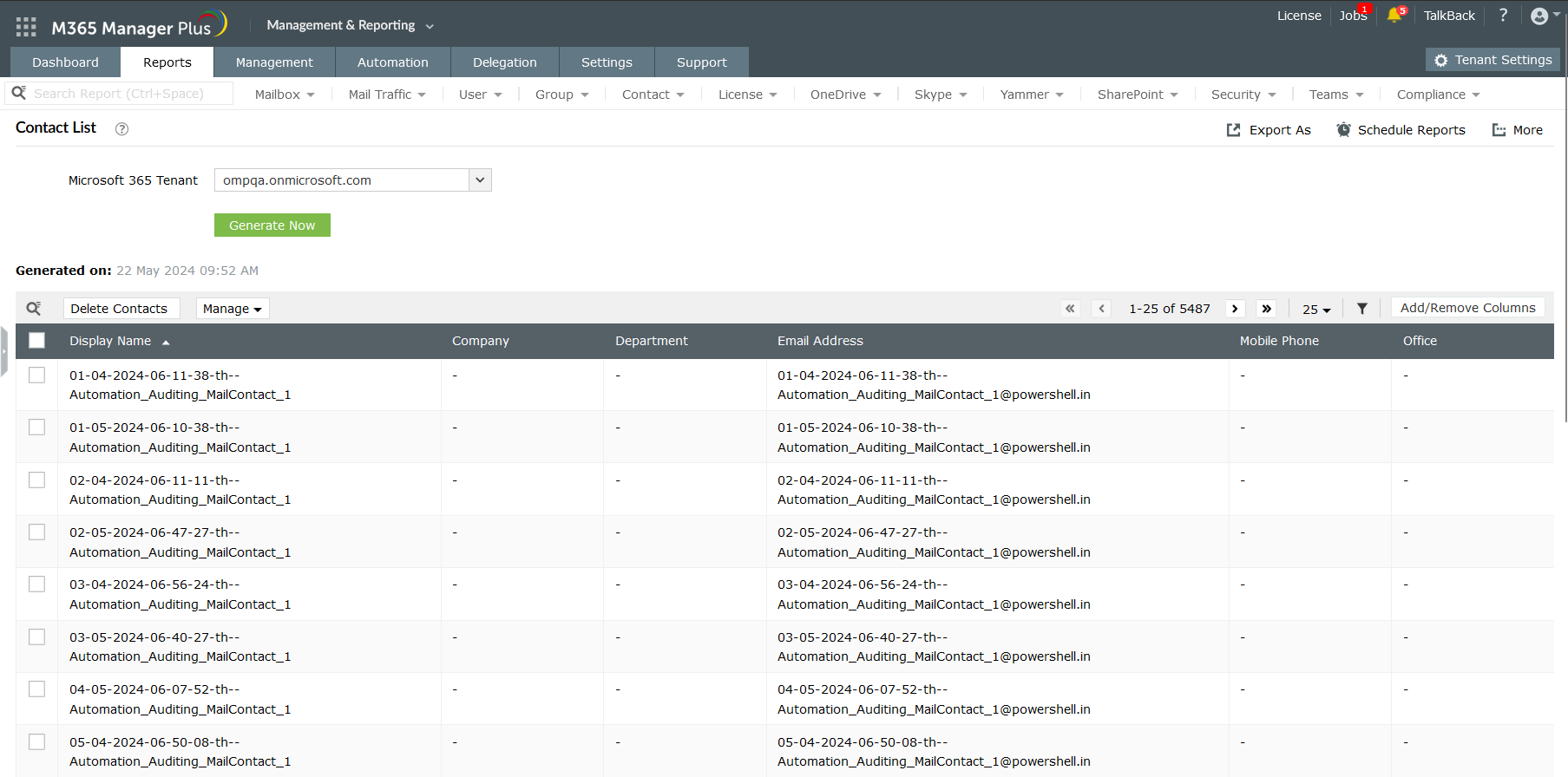Screen dimensions: 1568x777
Task: Click the Export As icon
Action: [1233, 130]
